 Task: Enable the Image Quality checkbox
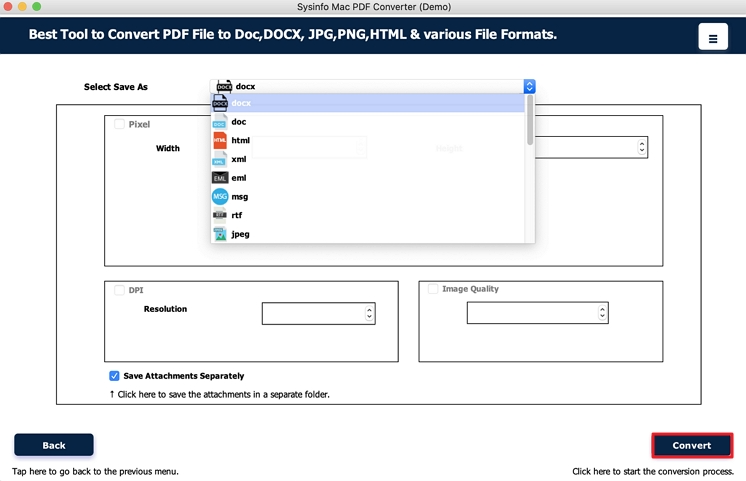[433, 289]
